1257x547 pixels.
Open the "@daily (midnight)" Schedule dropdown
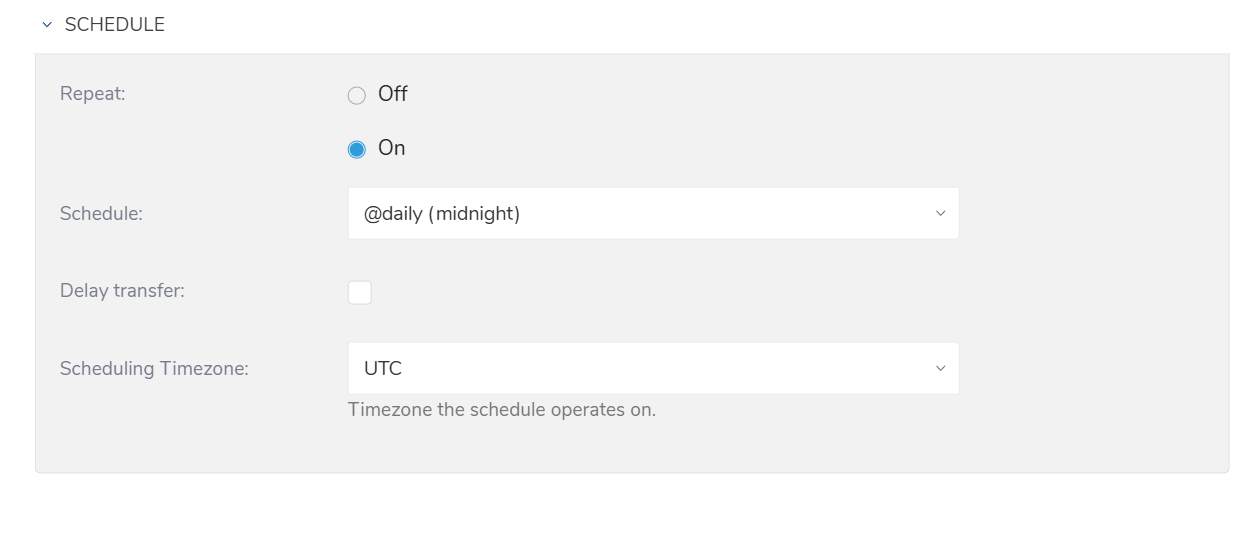[653, 213]
